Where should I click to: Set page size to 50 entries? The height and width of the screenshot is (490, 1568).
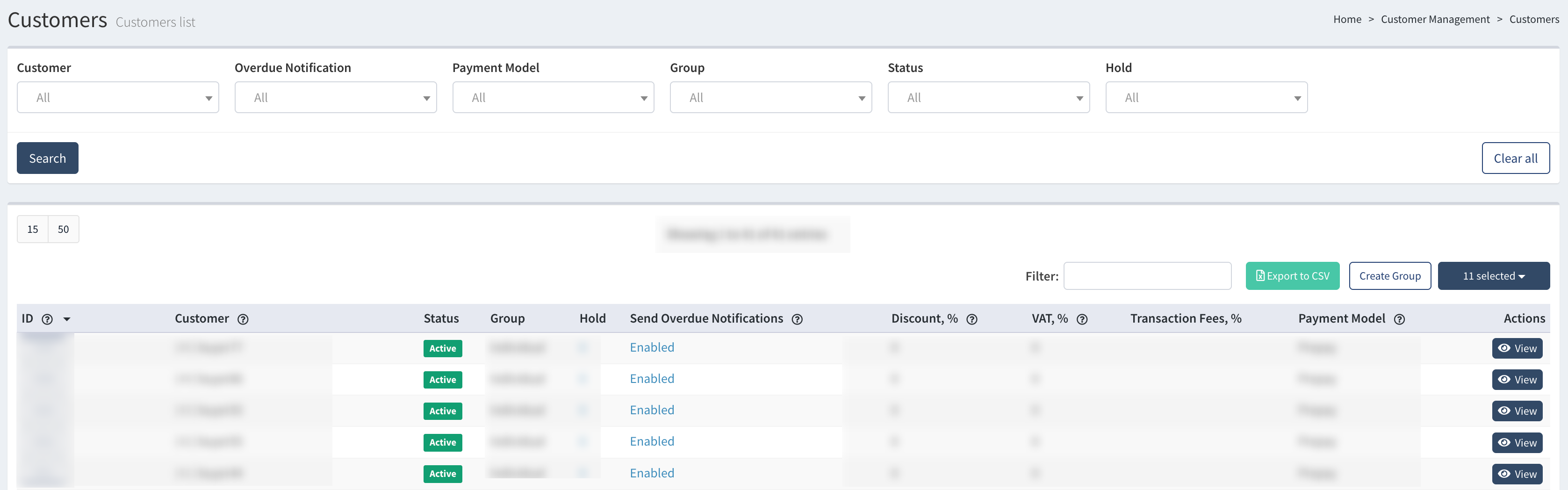pos(63,230)
